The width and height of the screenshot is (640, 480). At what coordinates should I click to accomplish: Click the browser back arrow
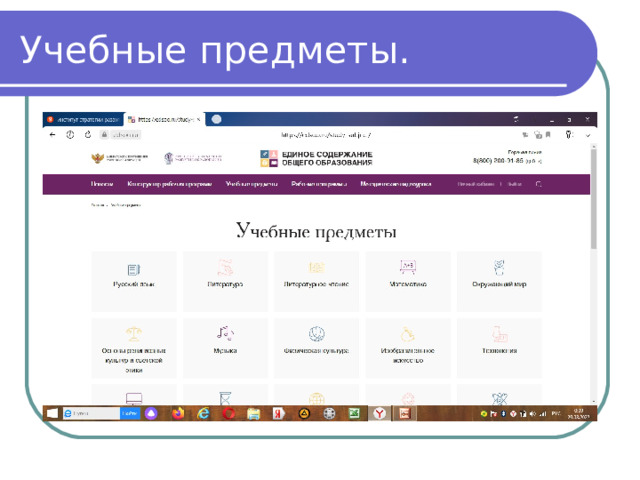pyautogui.click(x=52, y=135)
